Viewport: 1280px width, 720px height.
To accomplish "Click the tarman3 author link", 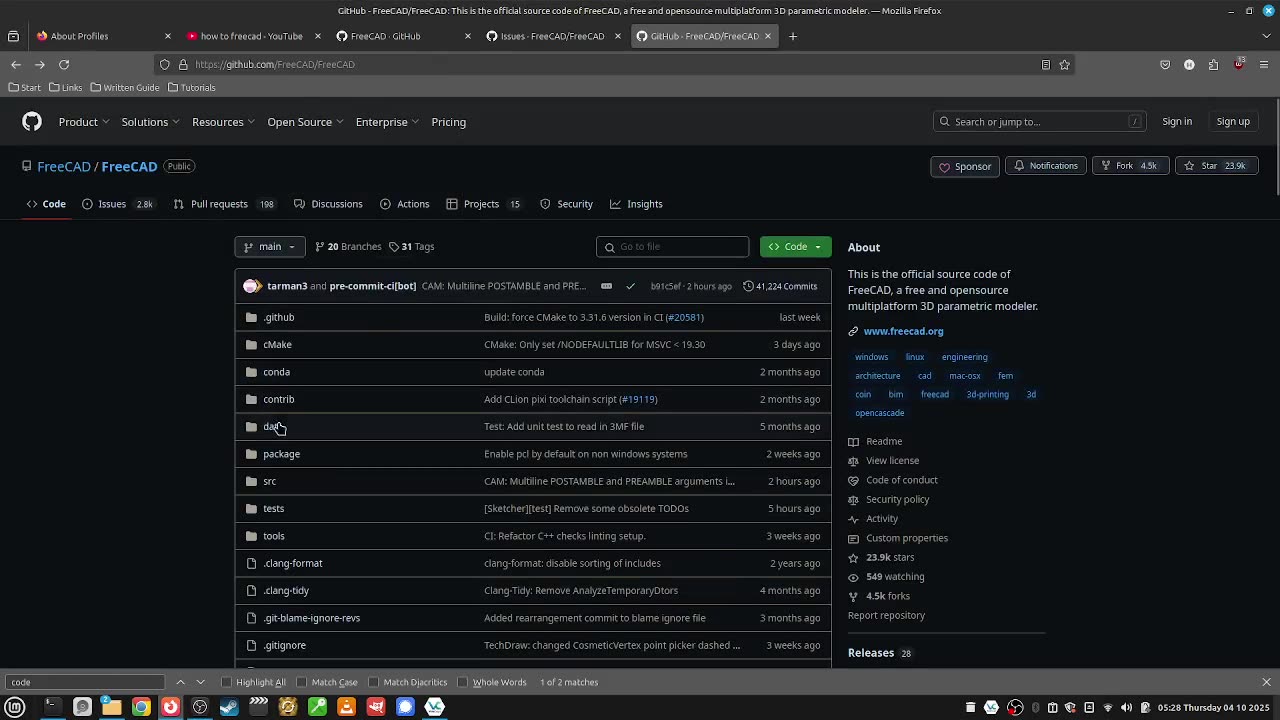I will tap(287, 286).
